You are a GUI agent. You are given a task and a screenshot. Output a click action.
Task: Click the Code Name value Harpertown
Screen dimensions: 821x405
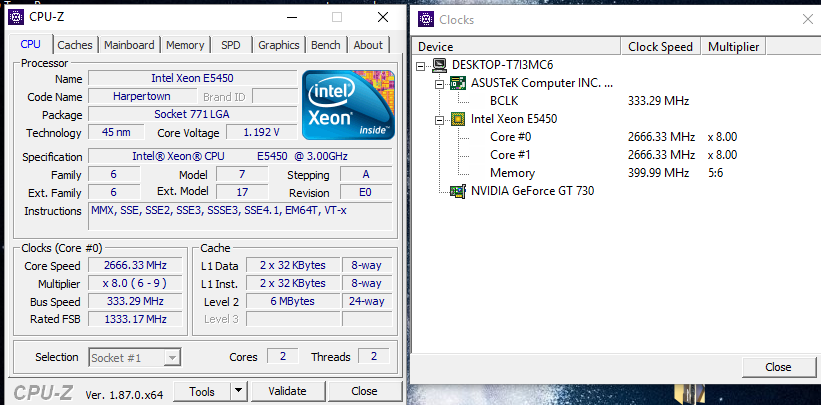[141, 96]
